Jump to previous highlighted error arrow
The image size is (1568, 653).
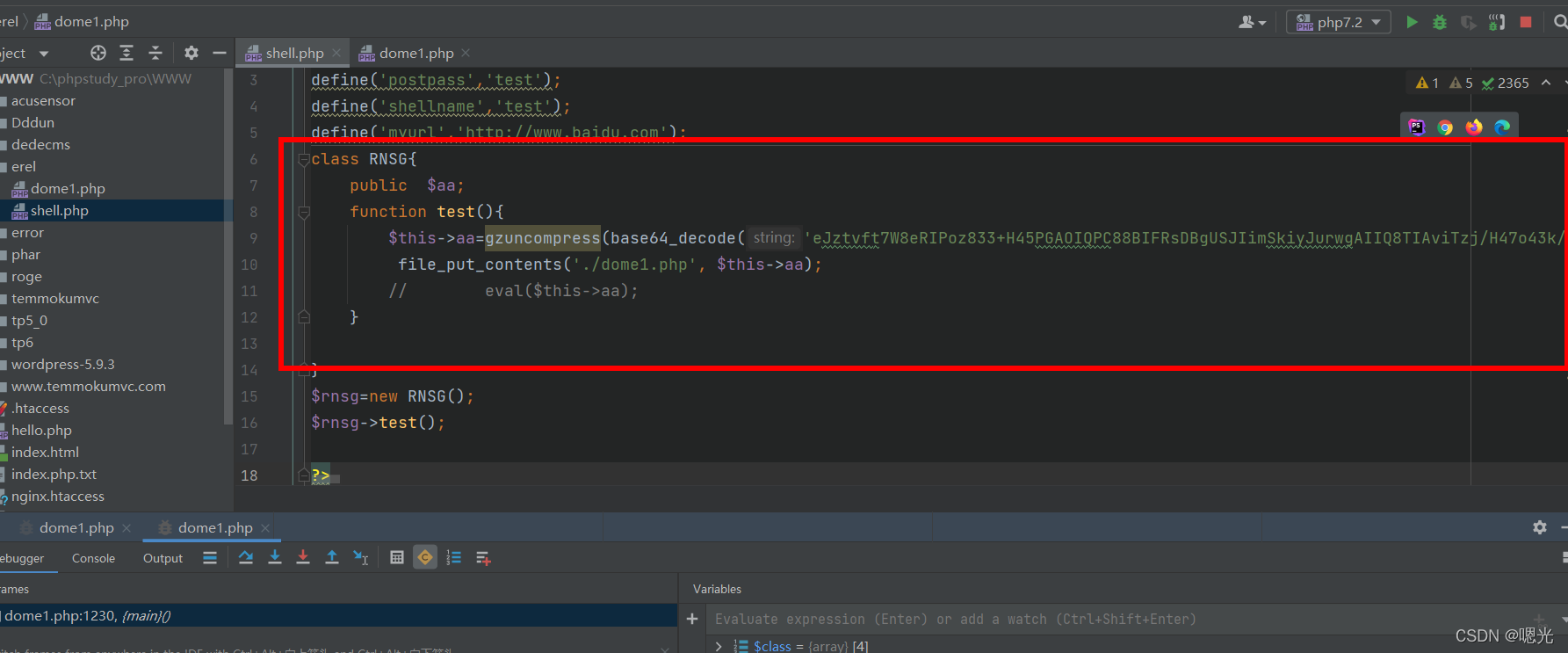(1546, 83)
